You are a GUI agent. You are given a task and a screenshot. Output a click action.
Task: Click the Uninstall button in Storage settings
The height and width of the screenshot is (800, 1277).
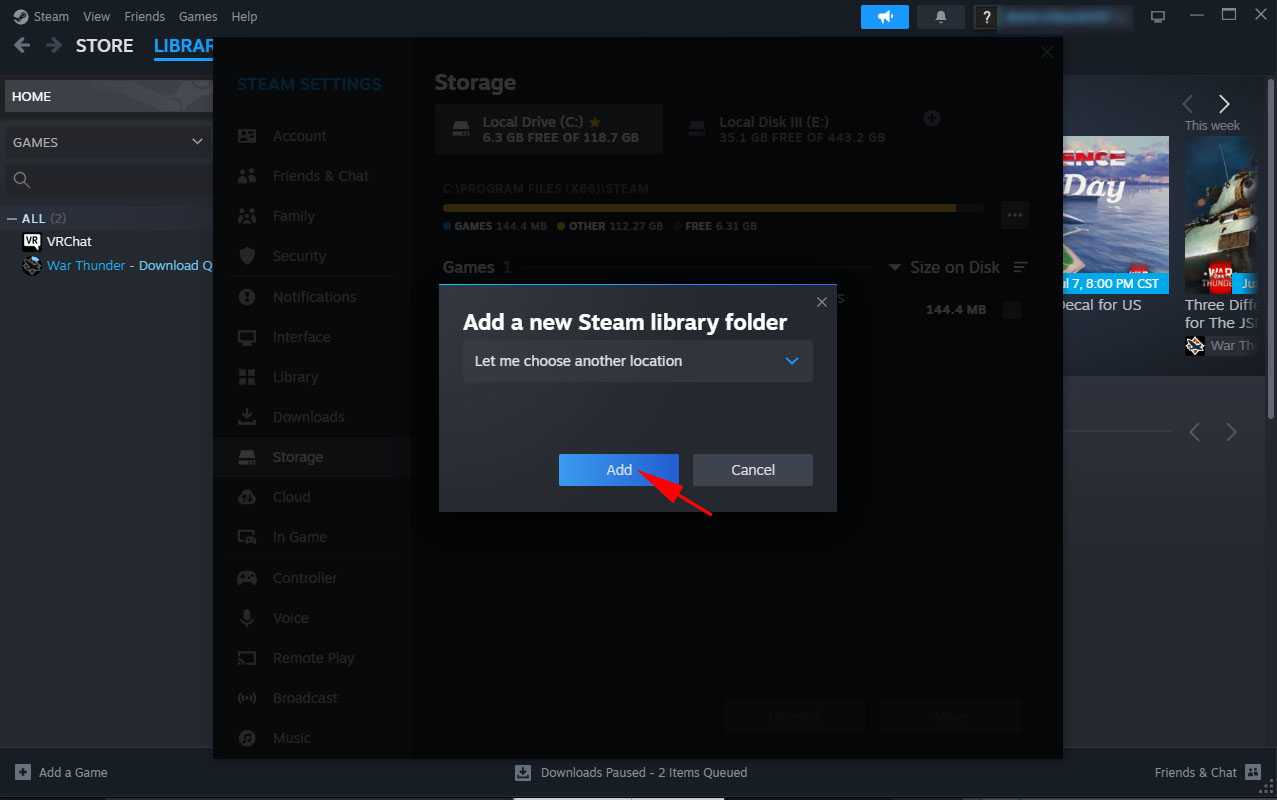[795, 717]
